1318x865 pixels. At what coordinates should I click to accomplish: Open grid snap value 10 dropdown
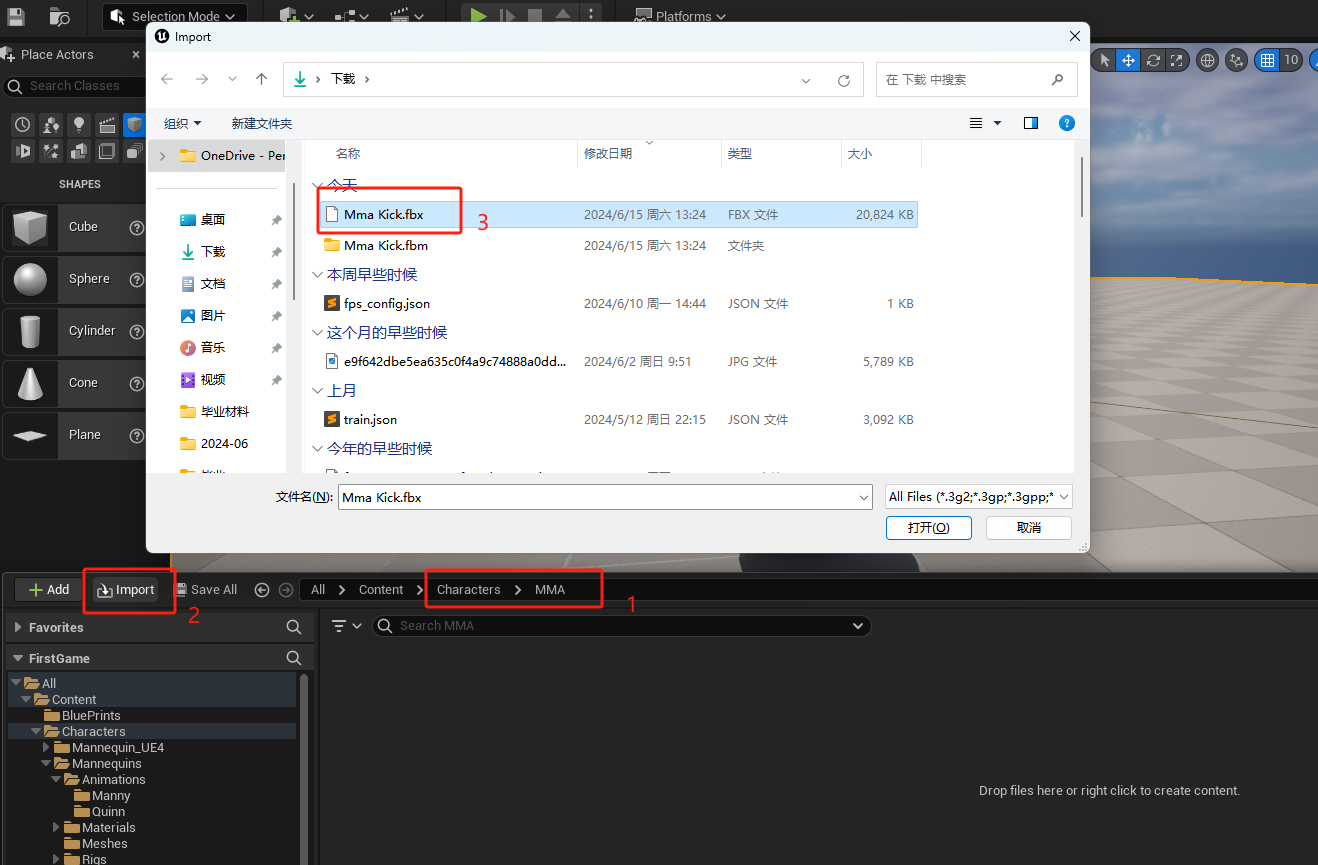pyautogui.click(x=1291, y=60)
